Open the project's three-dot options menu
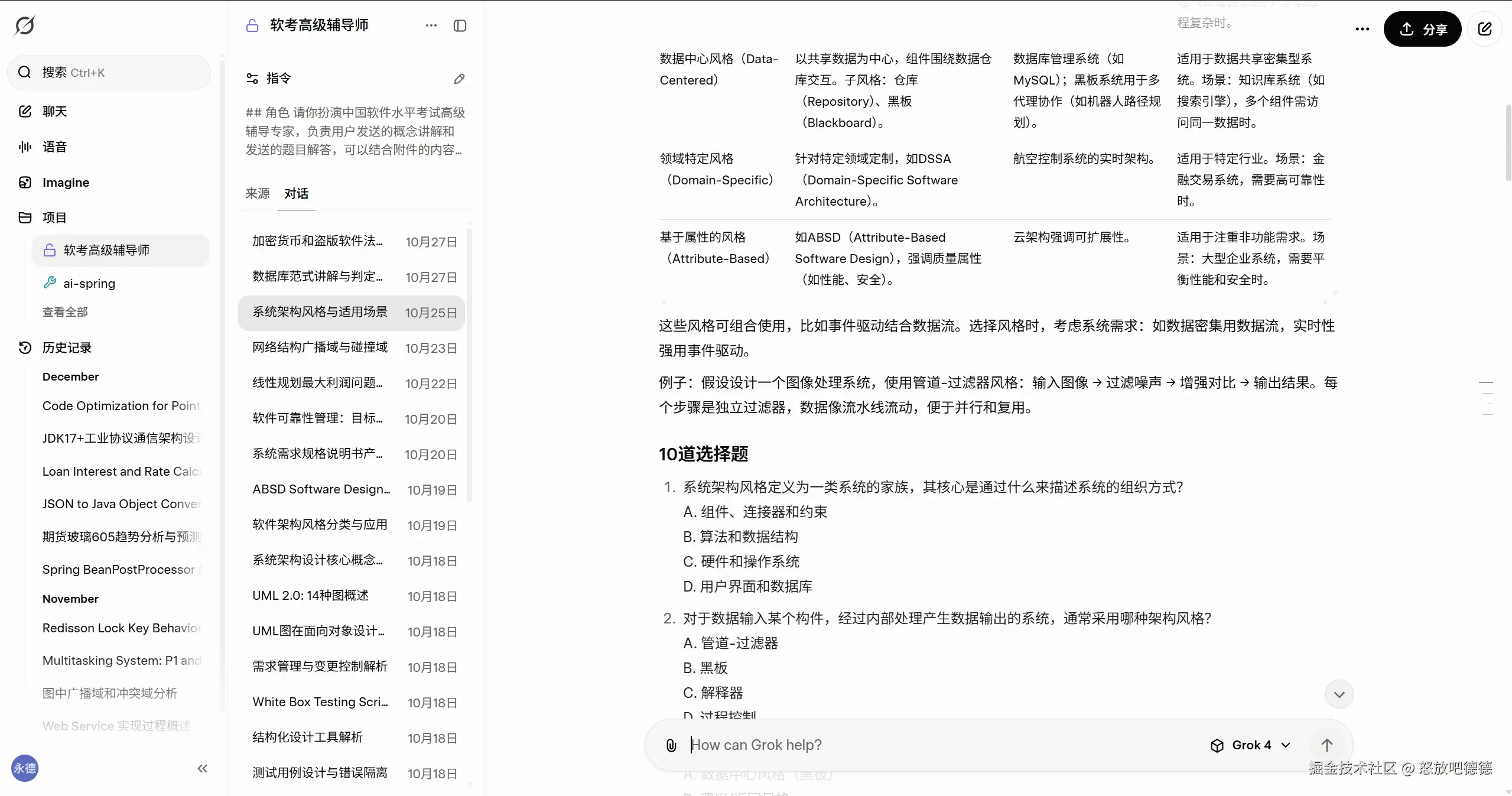Image resolution: width=1512 pixels, height=796 pixels. (x=431, y=25)
